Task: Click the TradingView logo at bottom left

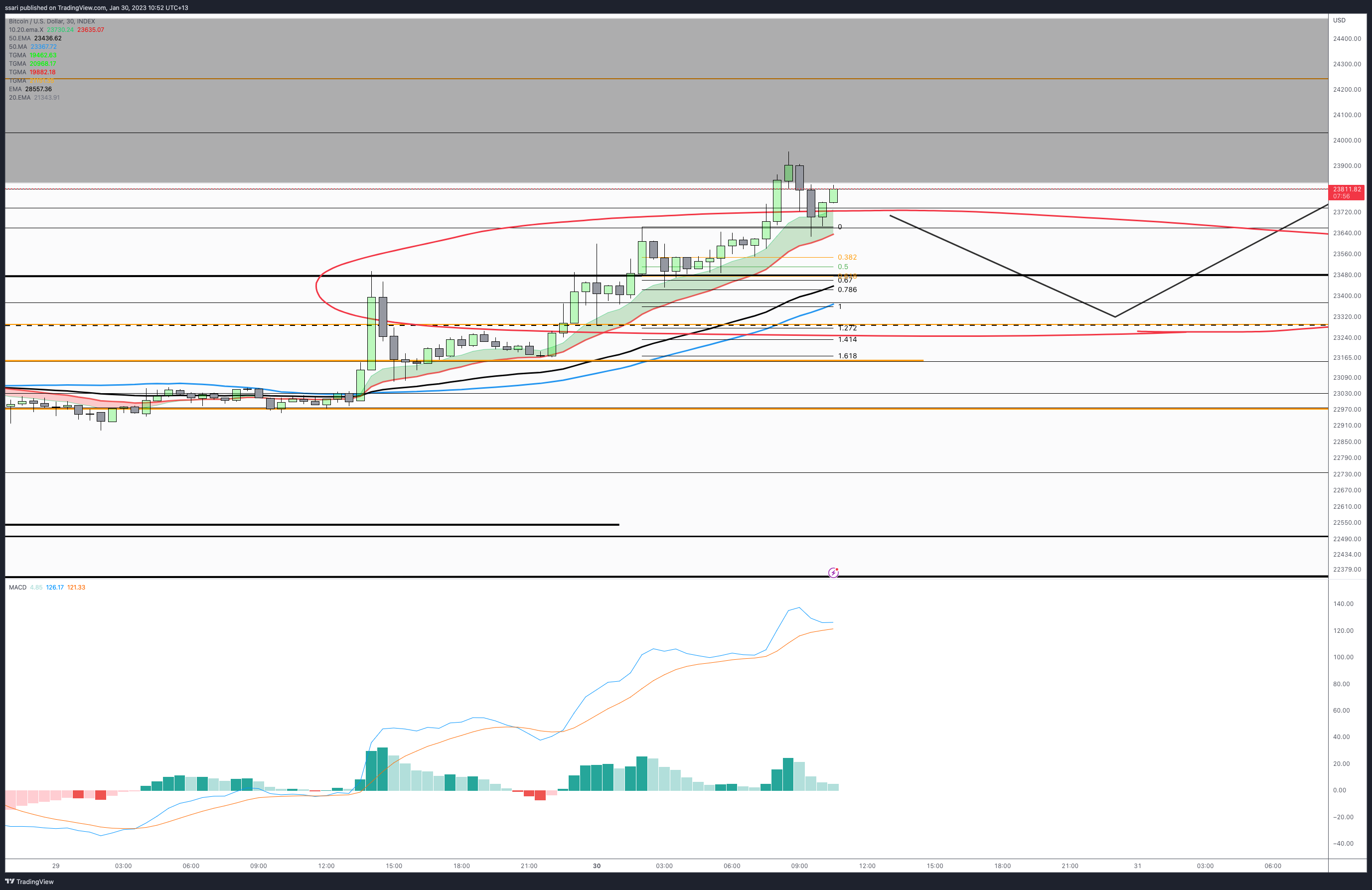Action: 29,882
